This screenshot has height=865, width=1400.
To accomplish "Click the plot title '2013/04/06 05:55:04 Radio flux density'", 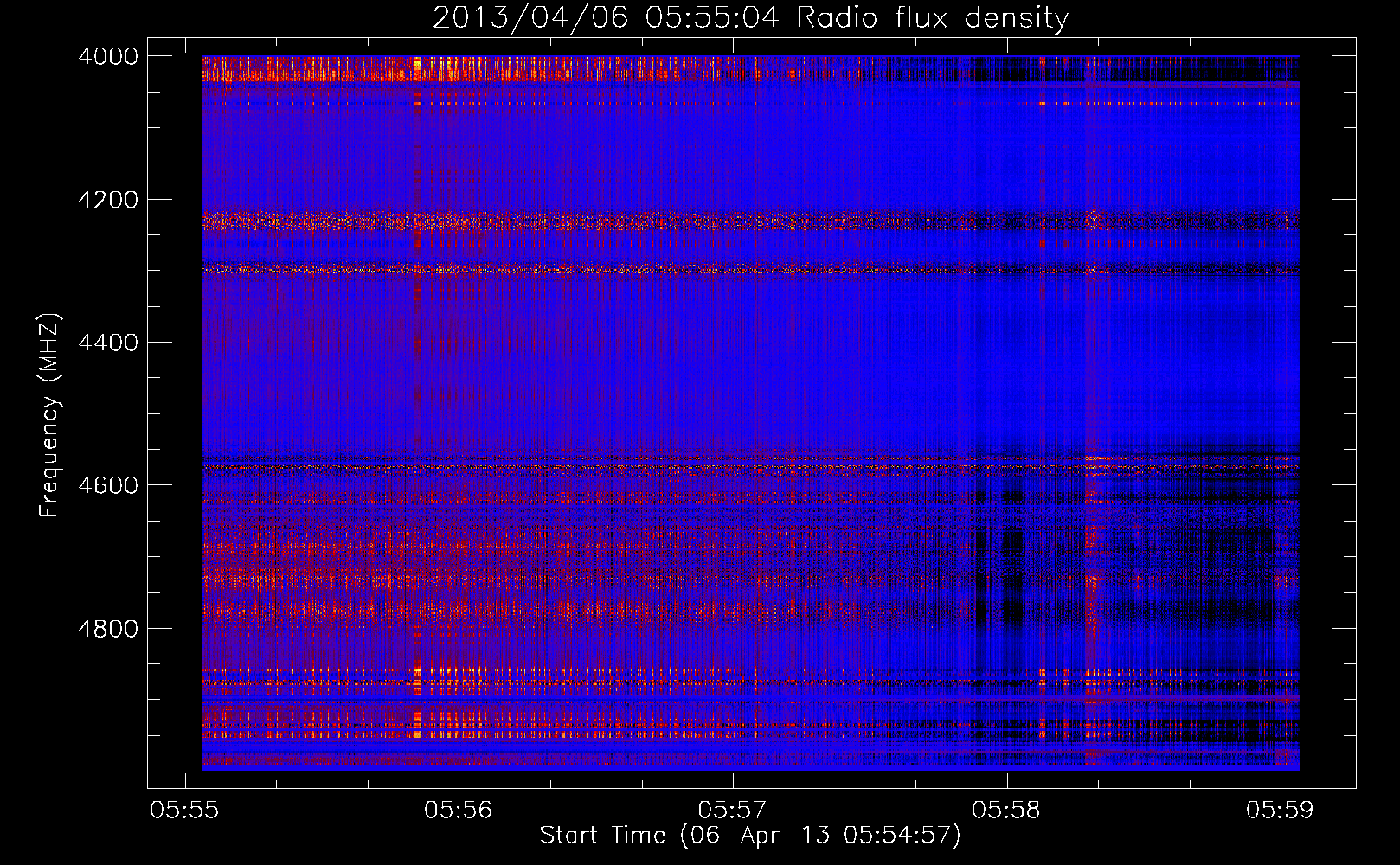I will (x=750, y=18).
